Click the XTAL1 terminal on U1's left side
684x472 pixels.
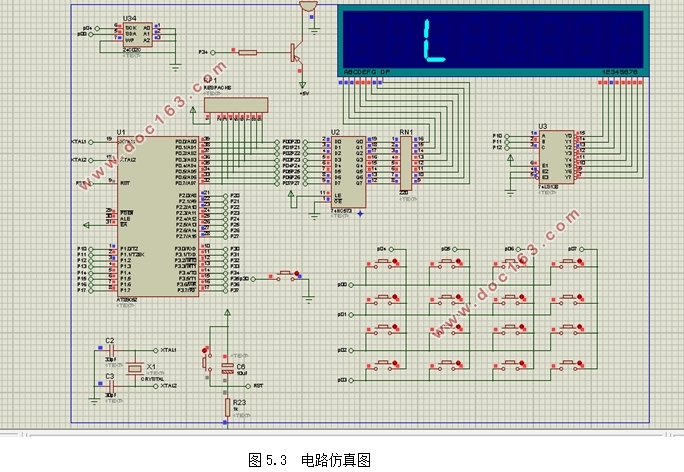click(91, 142)
